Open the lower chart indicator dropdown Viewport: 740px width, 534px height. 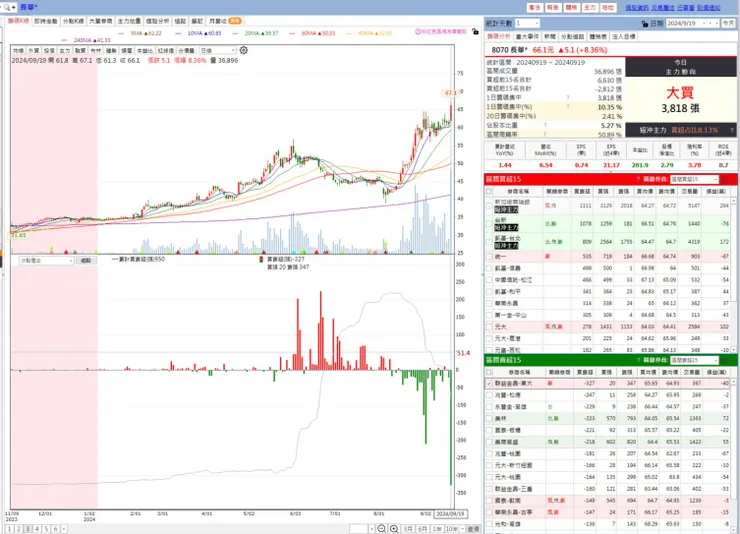coord(46,260)
